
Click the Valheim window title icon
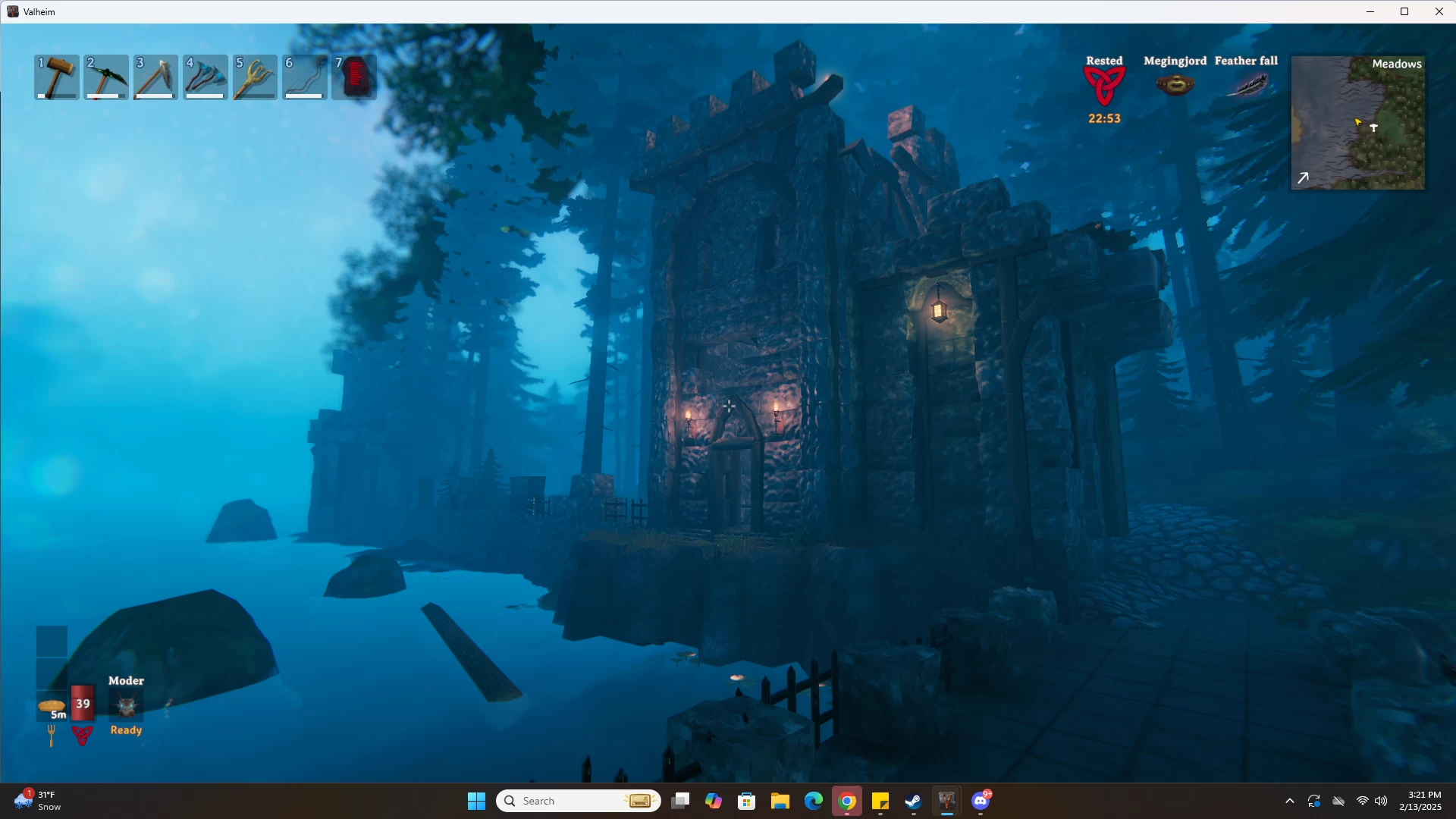pos(13,11)
